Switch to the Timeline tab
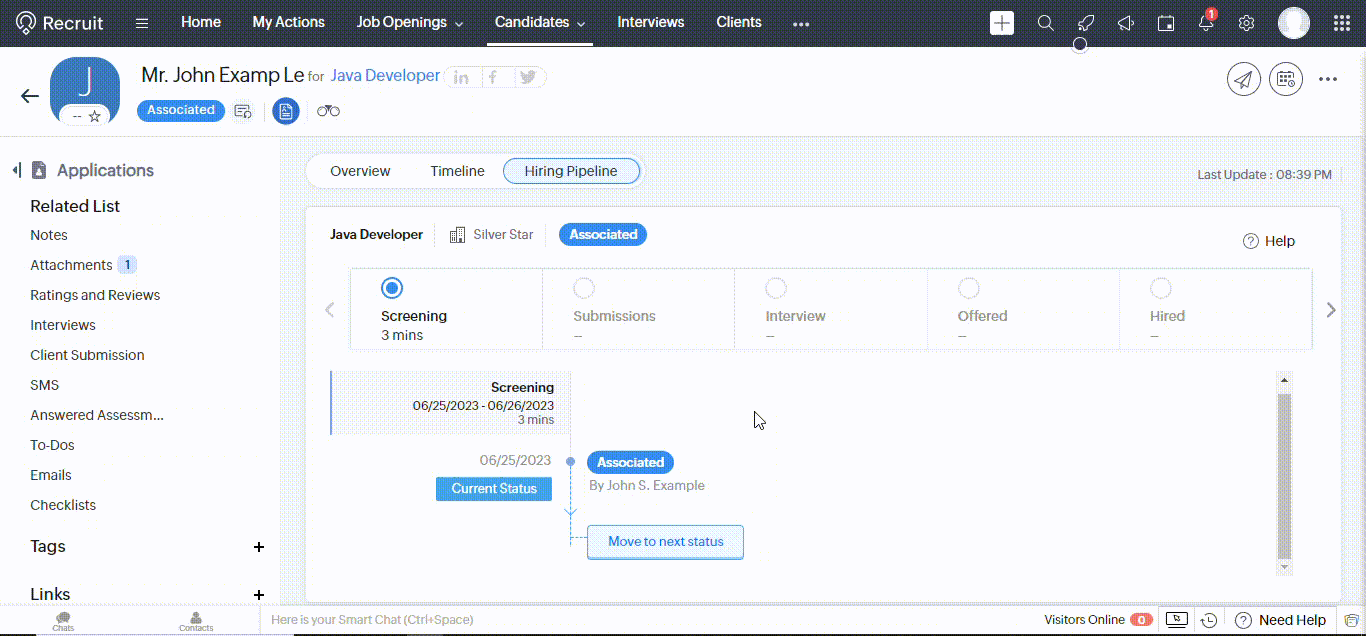The image size is (1366, 636). (457, 171)
